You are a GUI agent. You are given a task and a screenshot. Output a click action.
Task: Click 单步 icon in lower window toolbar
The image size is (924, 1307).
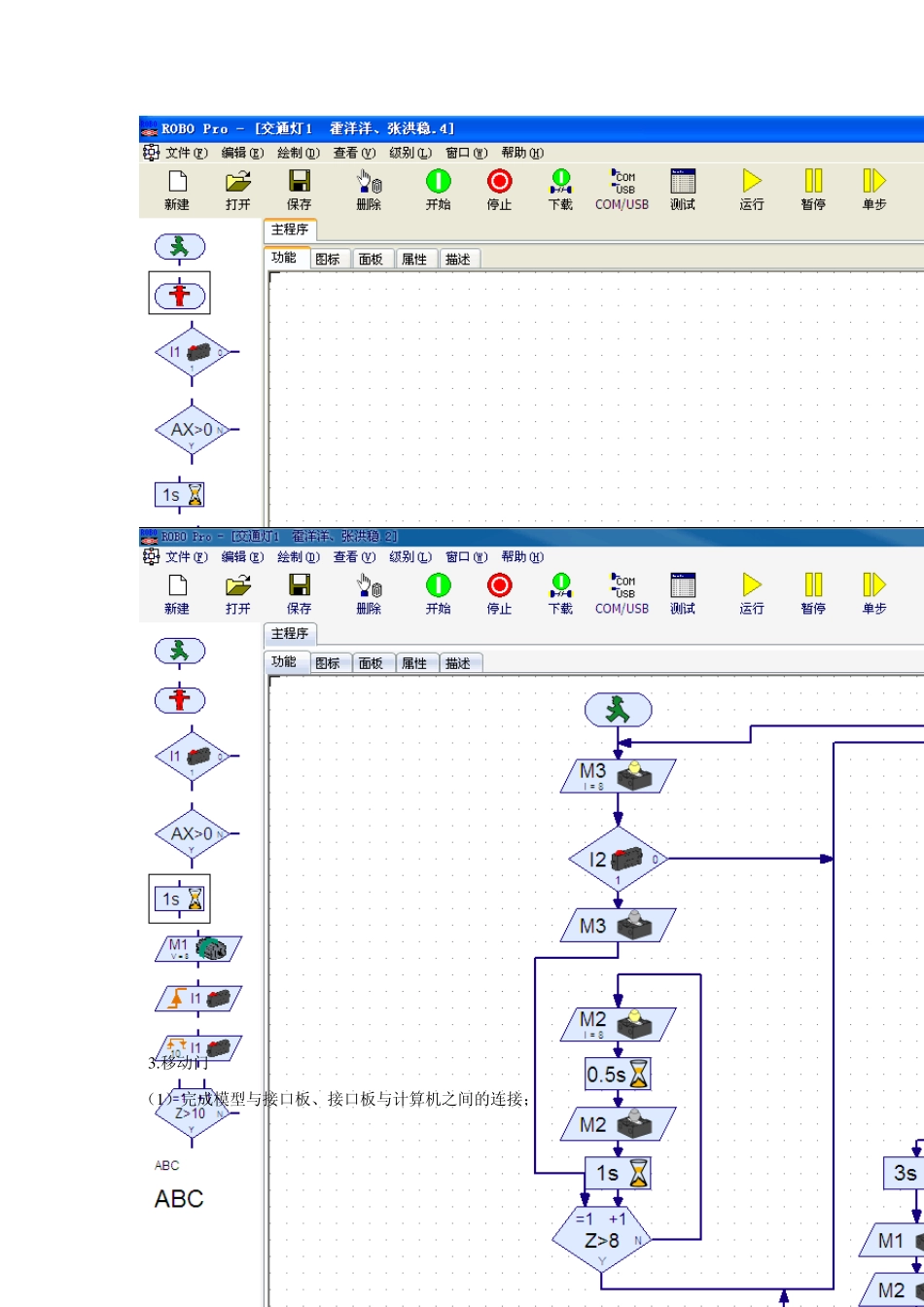[874, 593]
